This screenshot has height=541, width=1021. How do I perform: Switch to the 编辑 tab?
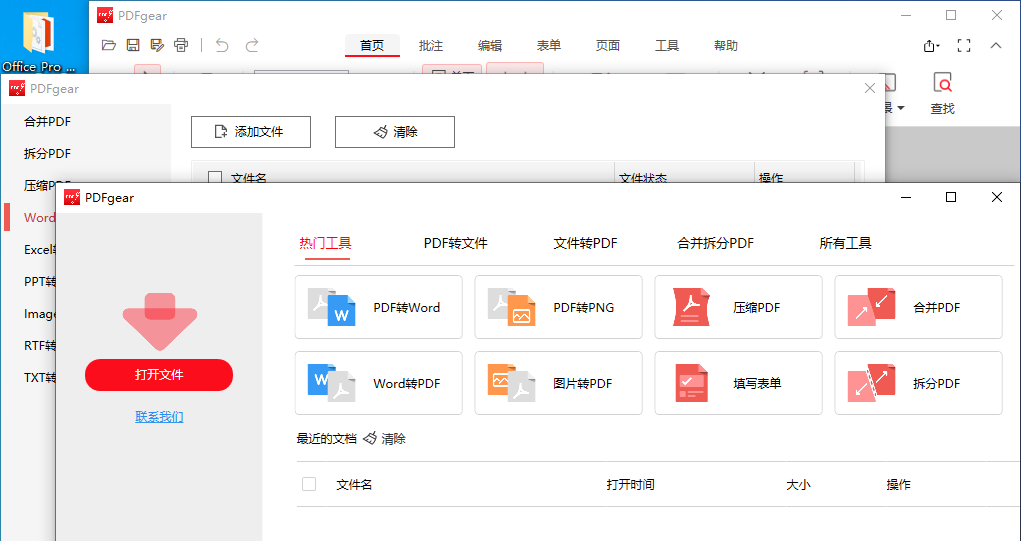point(490,46)
